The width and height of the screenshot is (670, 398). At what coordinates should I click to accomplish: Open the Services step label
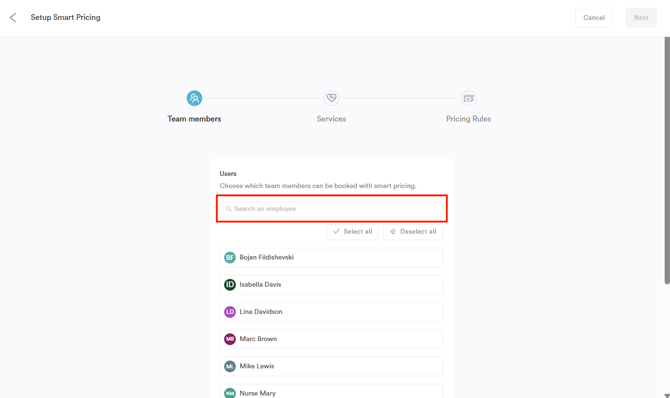click(331, 119)
